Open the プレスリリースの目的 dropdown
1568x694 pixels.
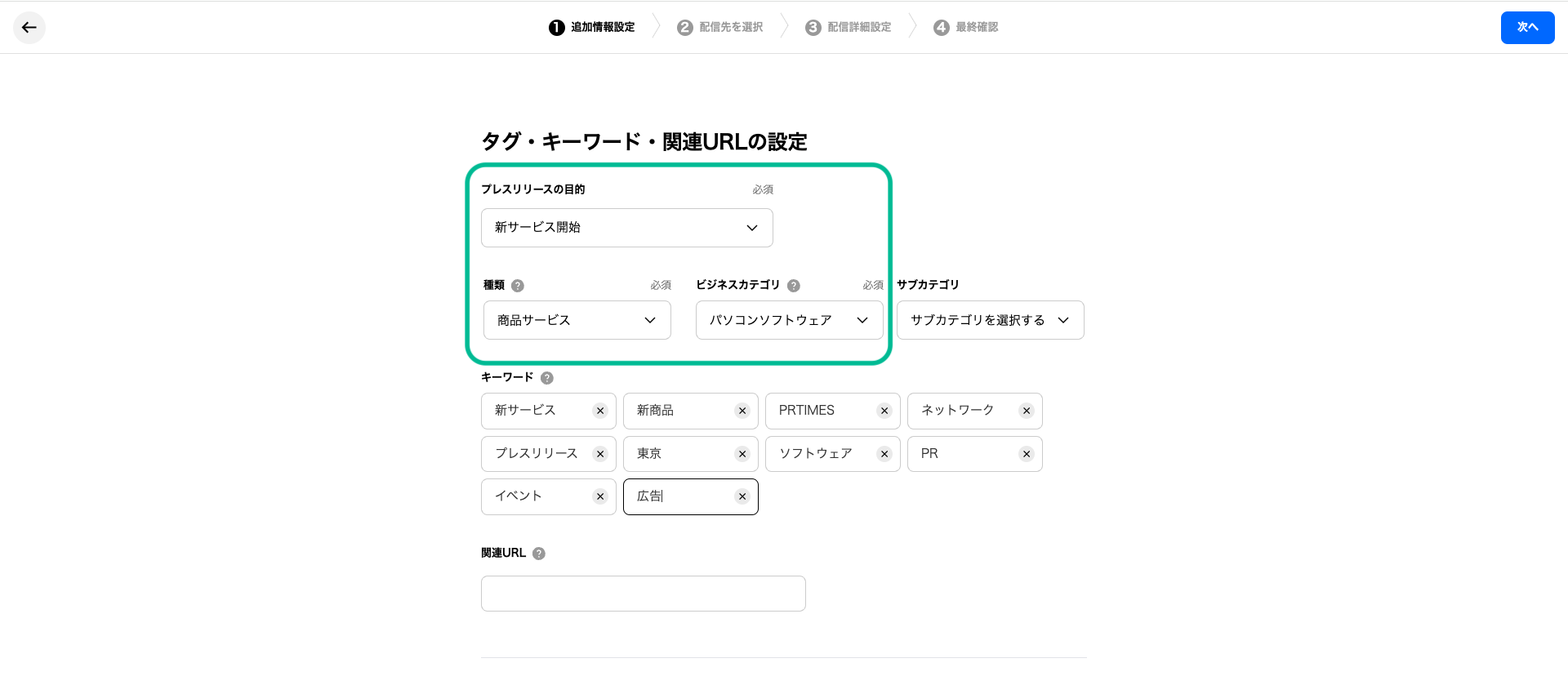pos(627,228)
